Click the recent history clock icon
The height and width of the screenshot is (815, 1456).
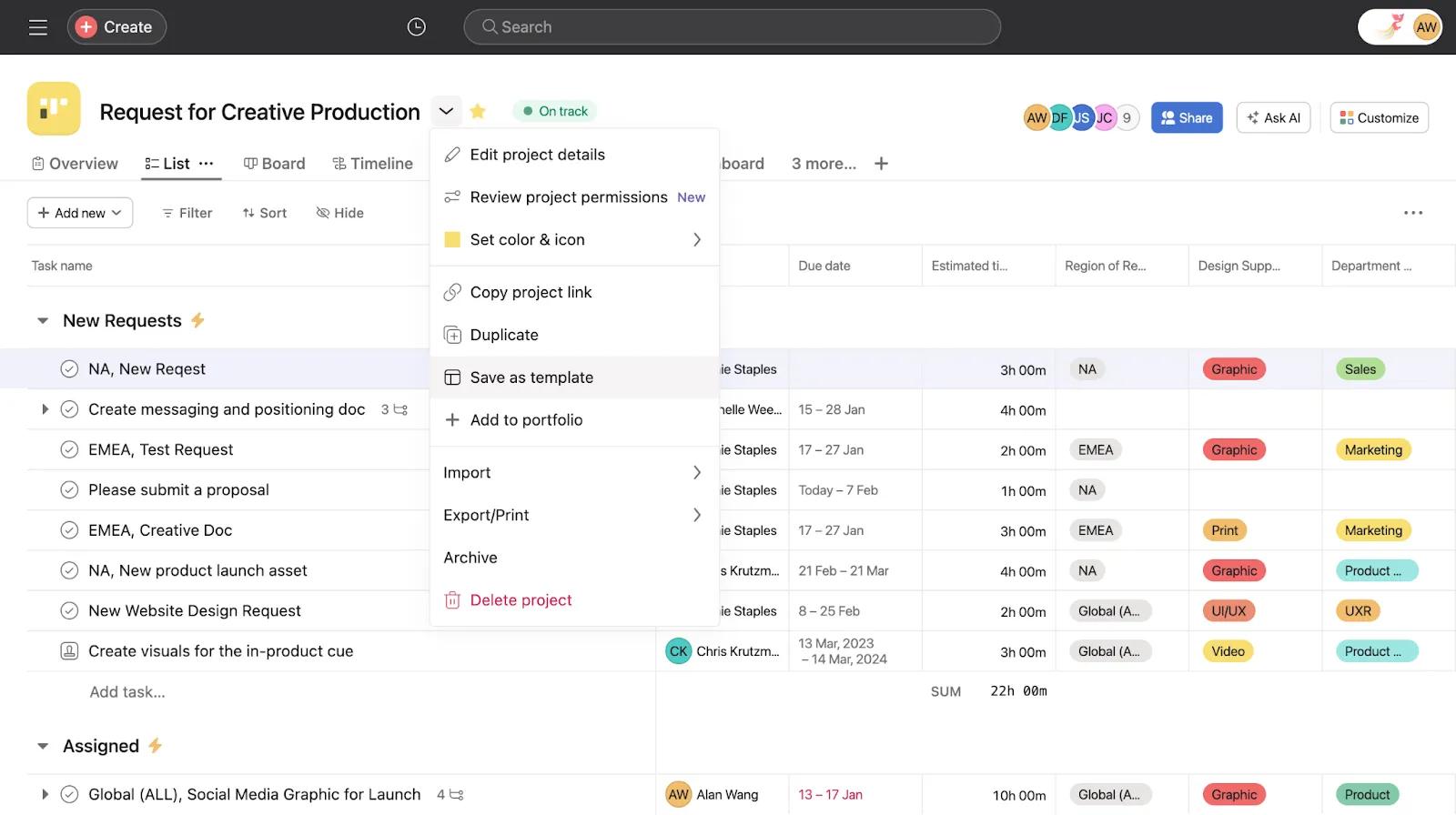pos(416,27)
